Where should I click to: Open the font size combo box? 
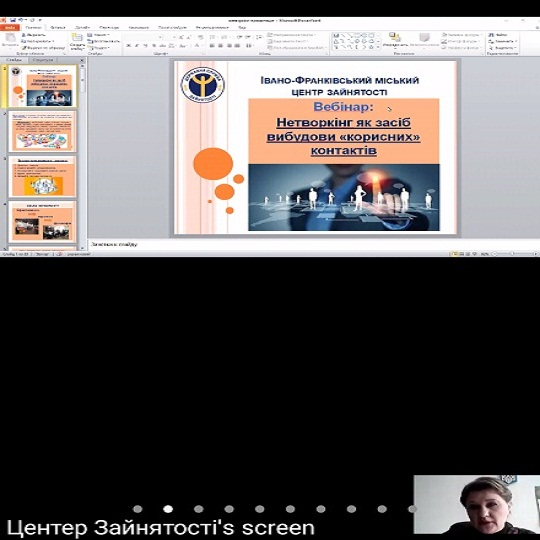coord(169,37)
